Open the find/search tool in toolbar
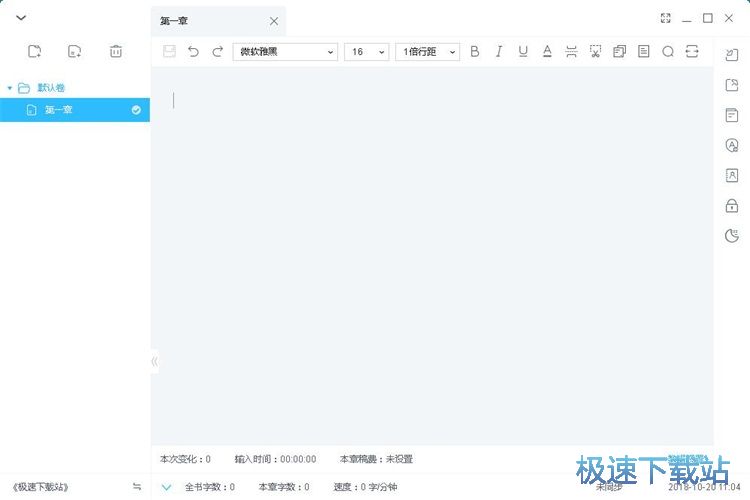This screenshot has height=500, width=750. coord(668,51)
